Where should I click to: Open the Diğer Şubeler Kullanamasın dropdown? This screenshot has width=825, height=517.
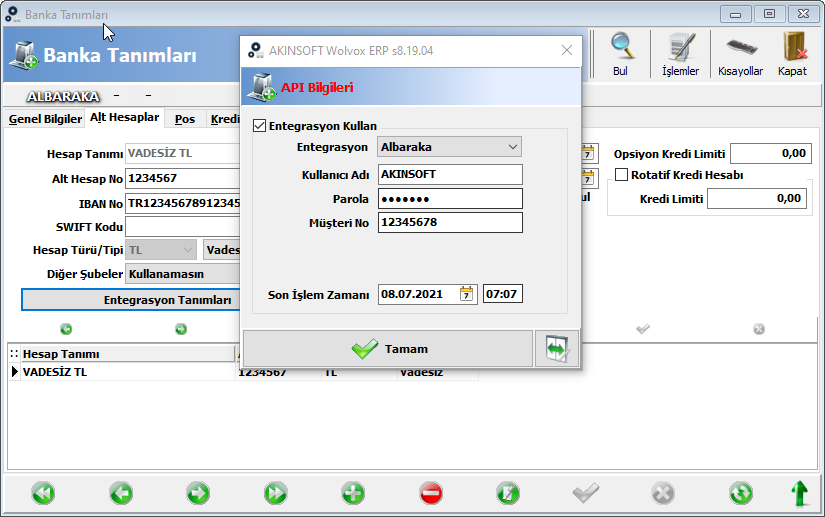click(x=183, y=274)
